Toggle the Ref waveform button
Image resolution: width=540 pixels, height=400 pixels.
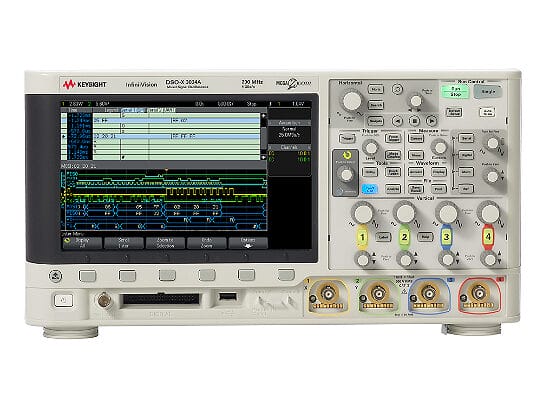pos(466,188)
